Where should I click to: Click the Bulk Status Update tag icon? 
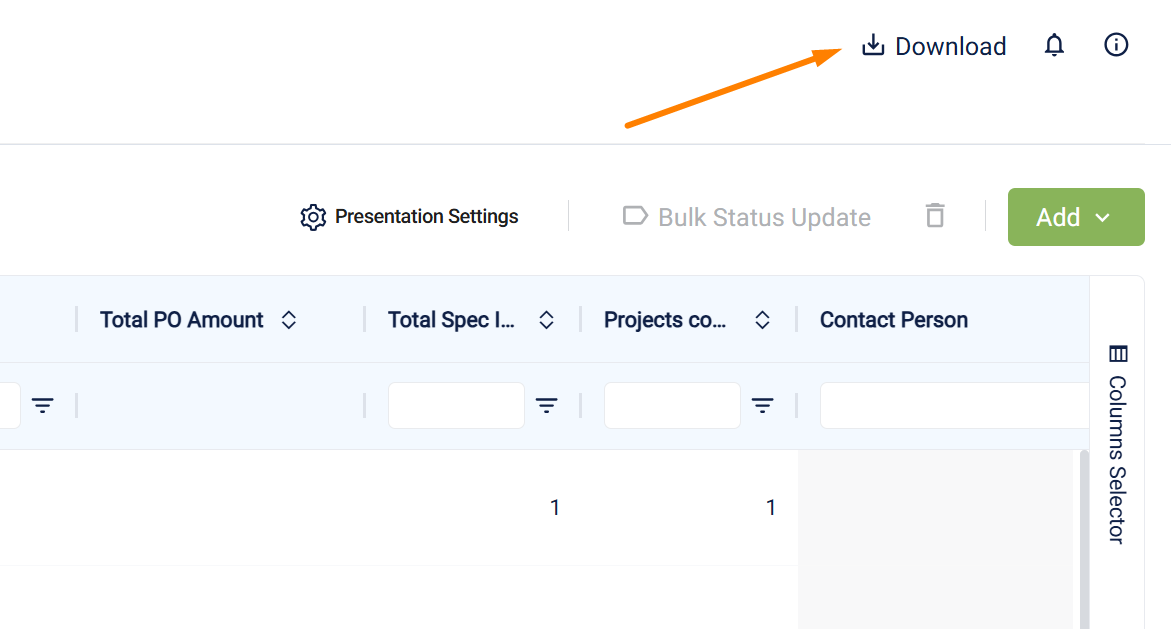click(635, 216)
